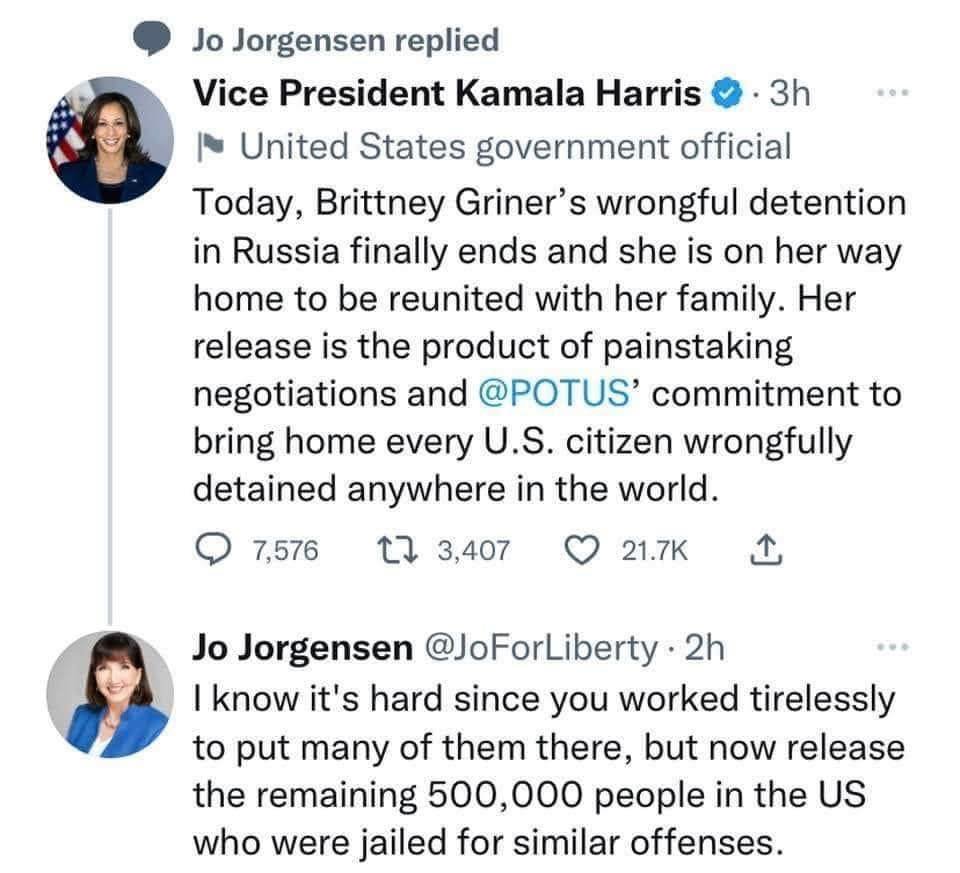
Task: Click the 'Jo Jorgensen replied' header
Action: (347, 41)
